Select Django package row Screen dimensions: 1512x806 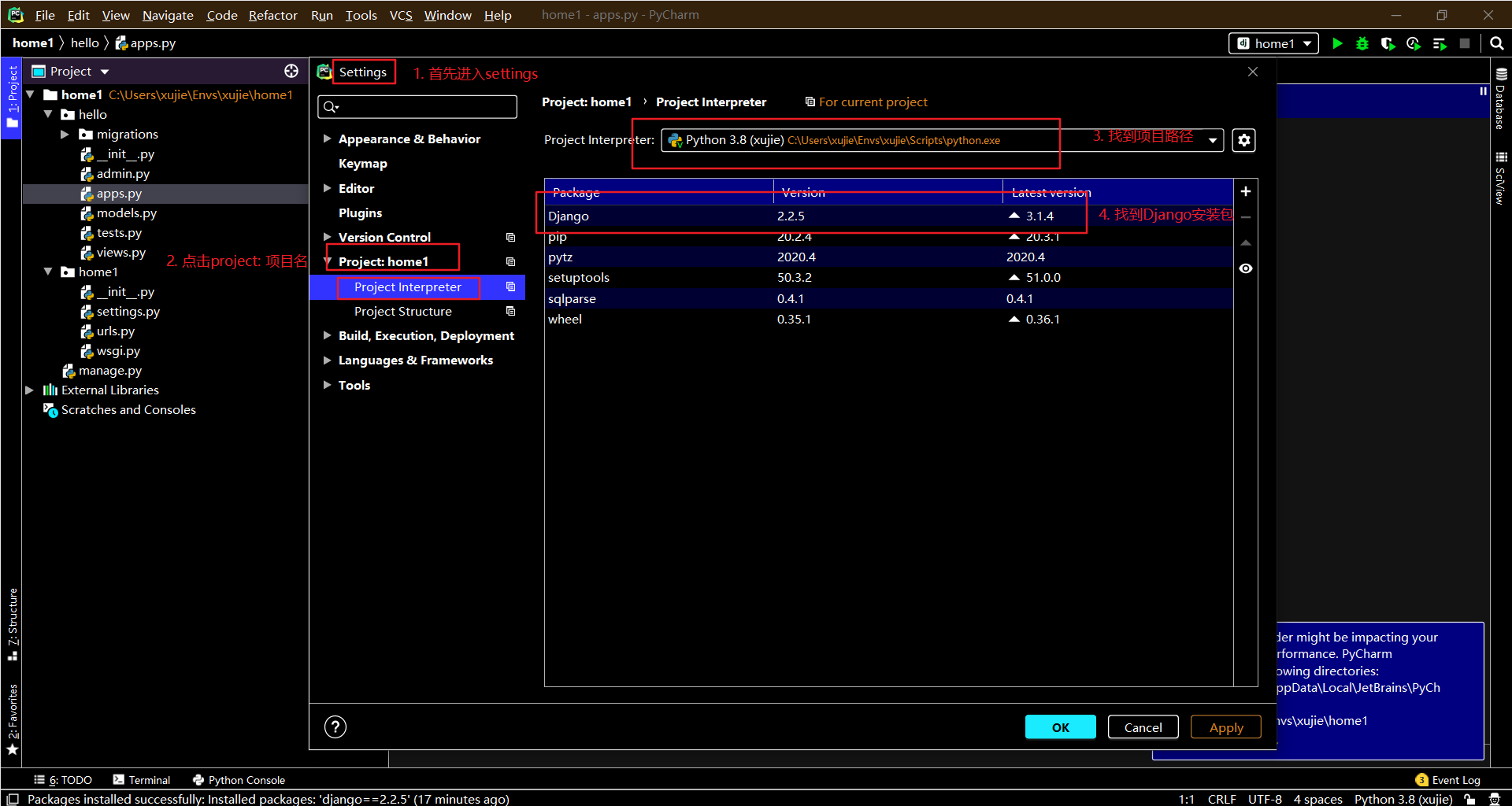(888, 216)
